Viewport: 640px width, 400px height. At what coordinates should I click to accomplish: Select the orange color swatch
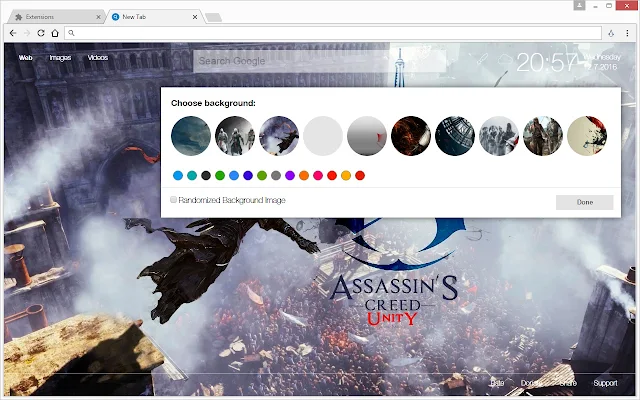pyautogui.click(x=304, y=176)
